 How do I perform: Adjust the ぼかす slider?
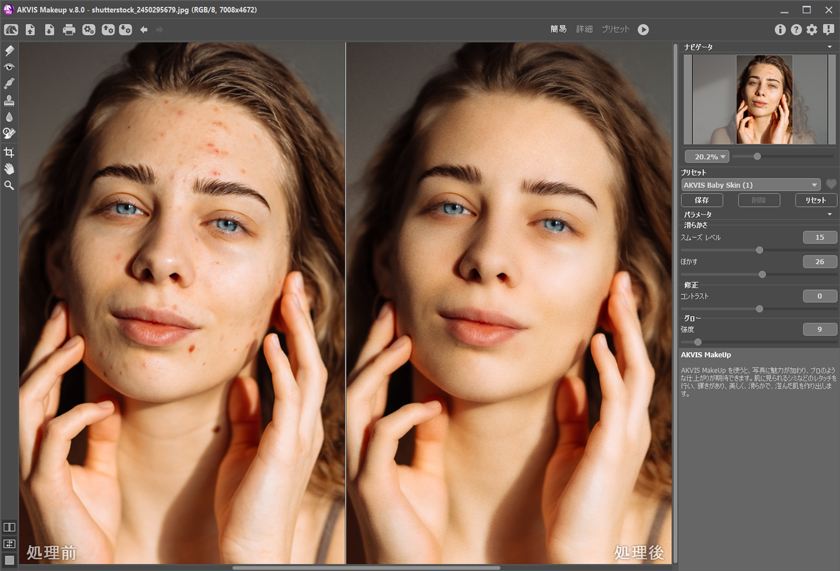pos(762,274)
